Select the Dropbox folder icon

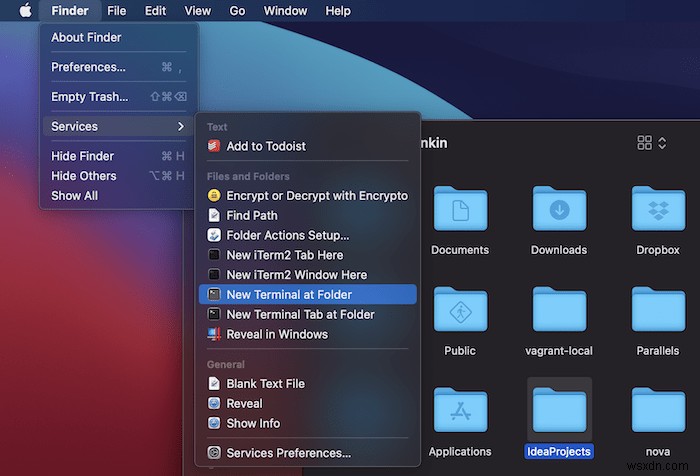point(658,210)
